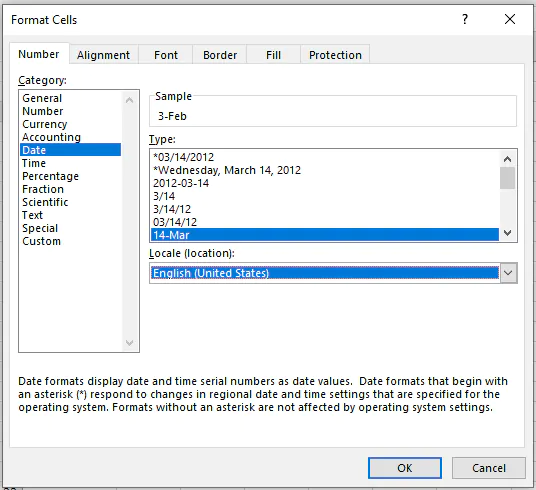Choose the Text category
This screenshot has width=536, height=490.
pyautogui.click(x=70, y=215)
